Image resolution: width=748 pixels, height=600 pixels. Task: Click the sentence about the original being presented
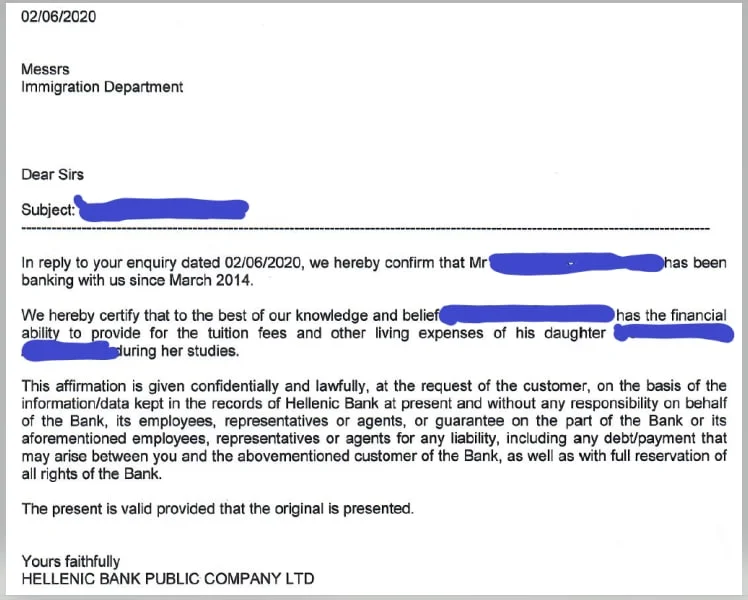pyautogui.click(x=217, y=509)
